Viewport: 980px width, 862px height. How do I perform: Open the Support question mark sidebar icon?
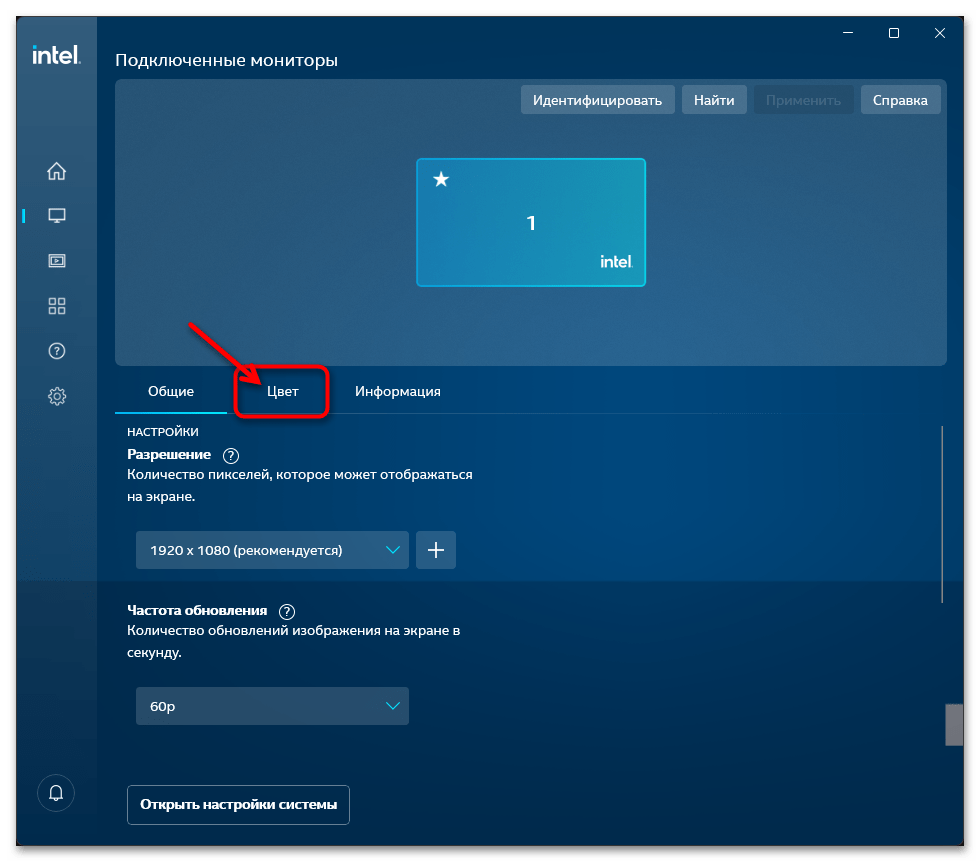tap(57, 351)
